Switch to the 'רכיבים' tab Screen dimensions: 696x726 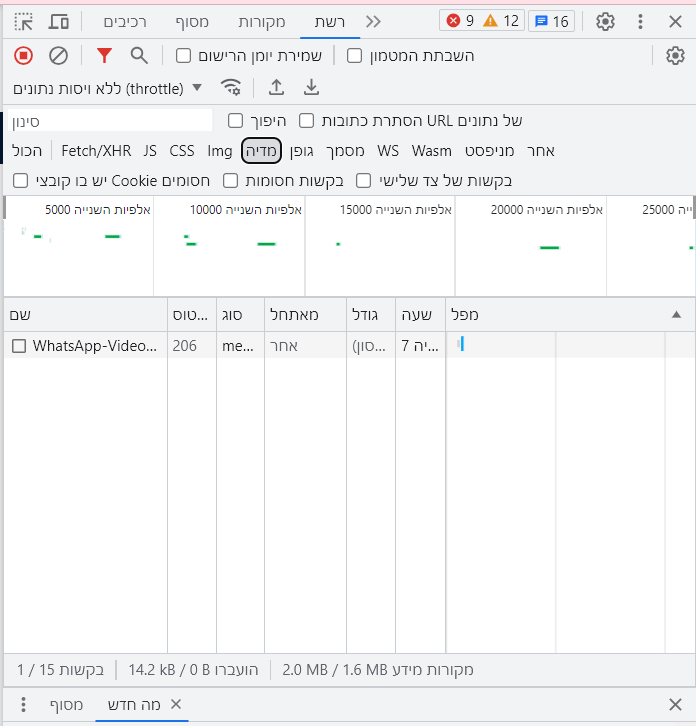[125, 22]
